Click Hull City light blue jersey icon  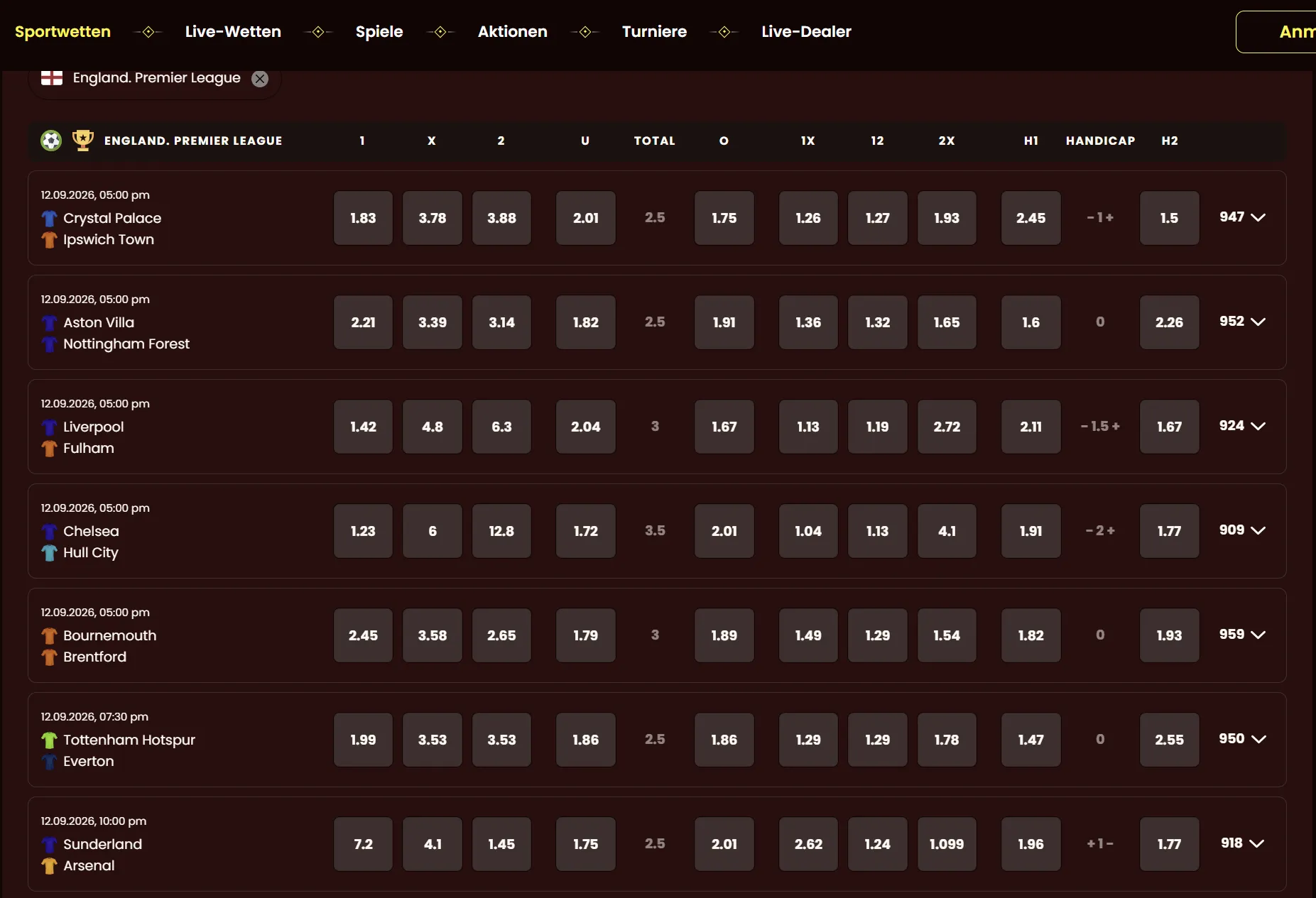(x=49, y=553)
